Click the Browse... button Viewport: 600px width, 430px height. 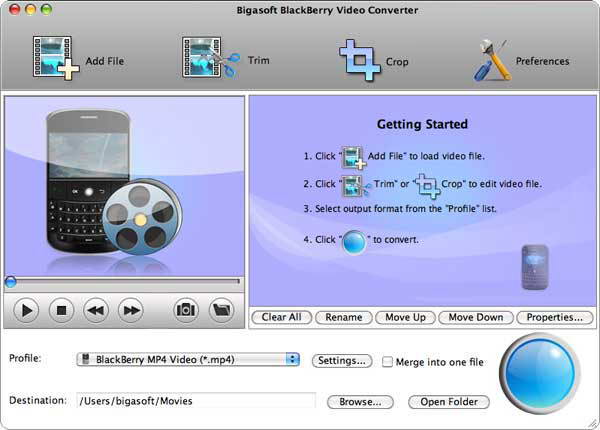(360, 402)
